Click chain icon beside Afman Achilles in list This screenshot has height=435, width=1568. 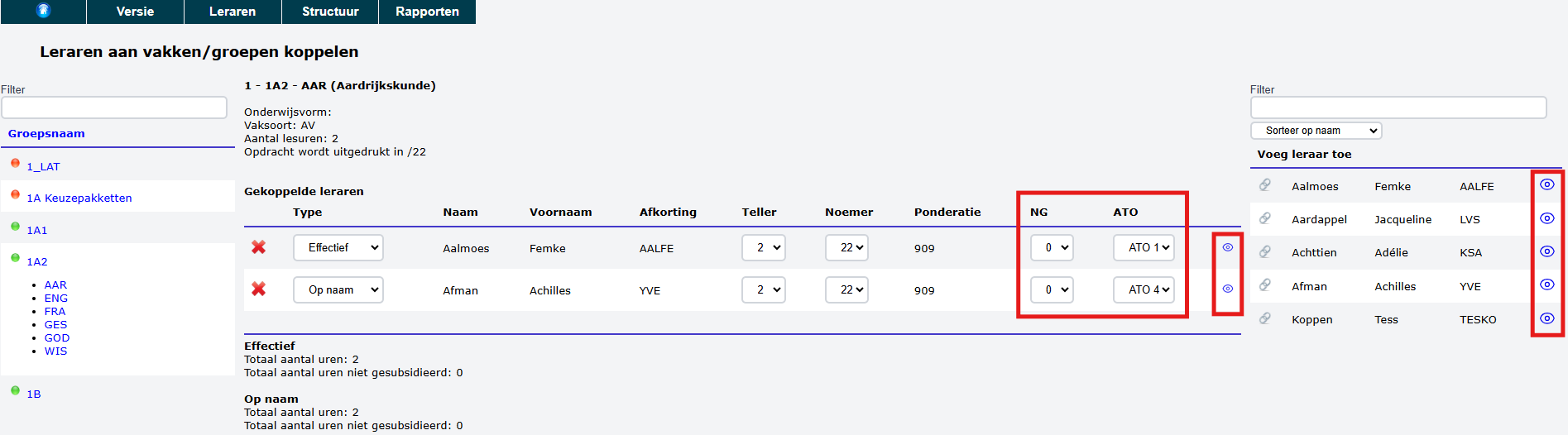[1265, 285]
